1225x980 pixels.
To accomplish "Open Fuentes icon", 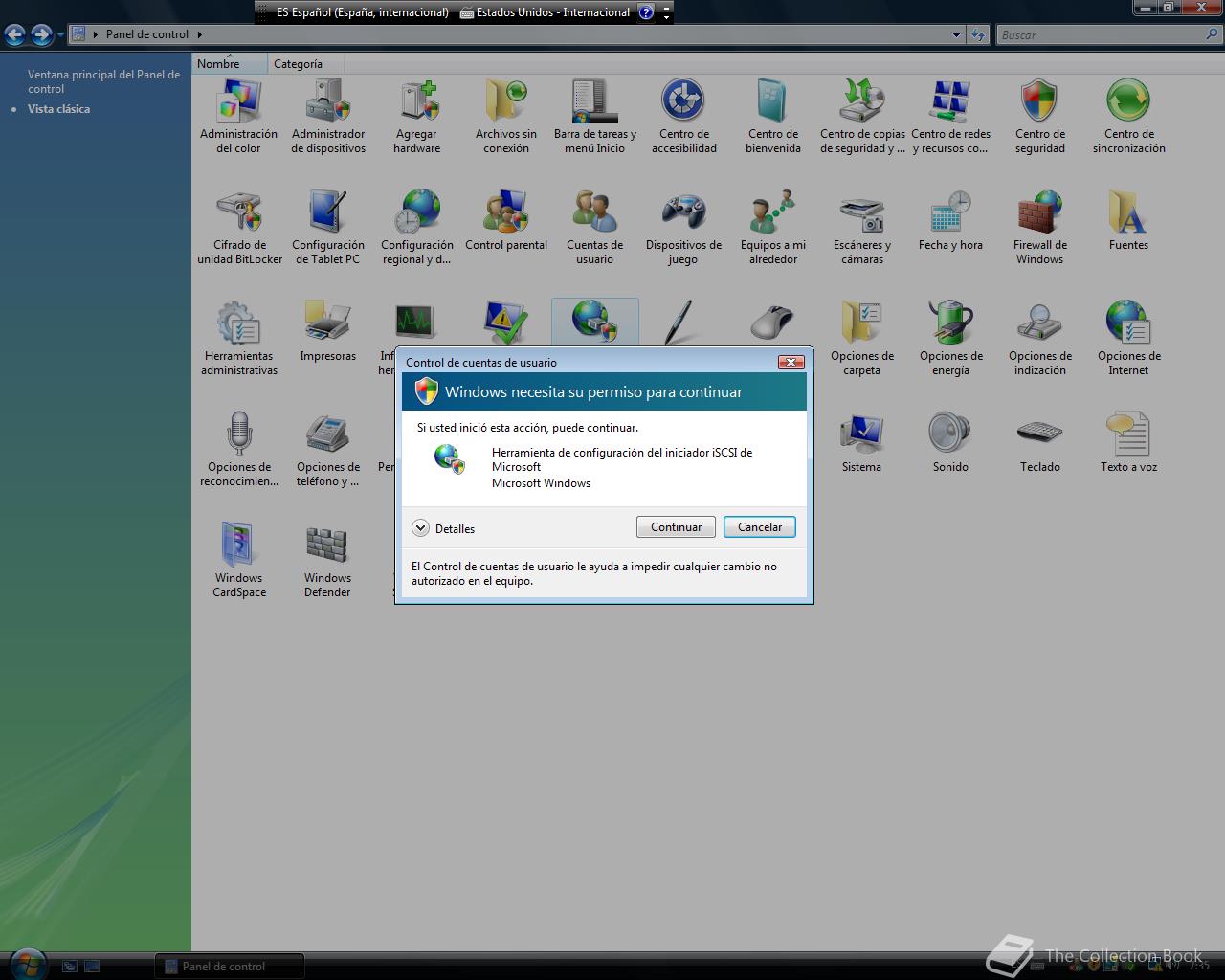I will tap(1129, 220).
